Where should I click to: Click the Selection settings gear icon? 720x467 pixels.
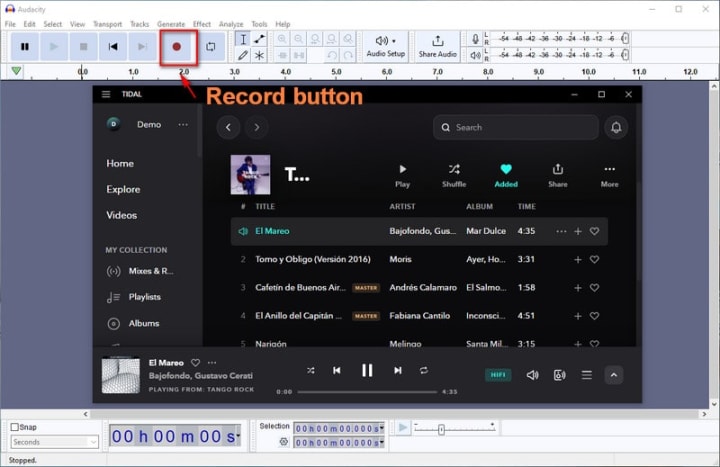(284, 442)
